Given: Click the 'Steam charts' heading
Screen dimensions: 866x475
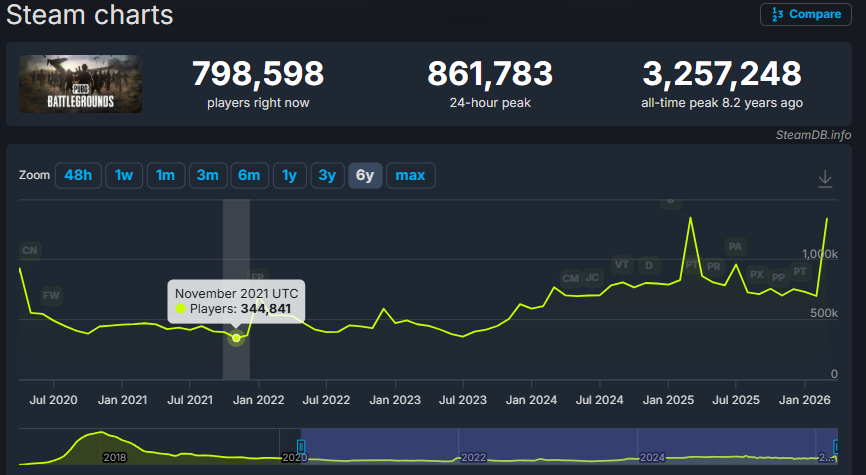Looking at the screenshot, I should coord(89,14).
